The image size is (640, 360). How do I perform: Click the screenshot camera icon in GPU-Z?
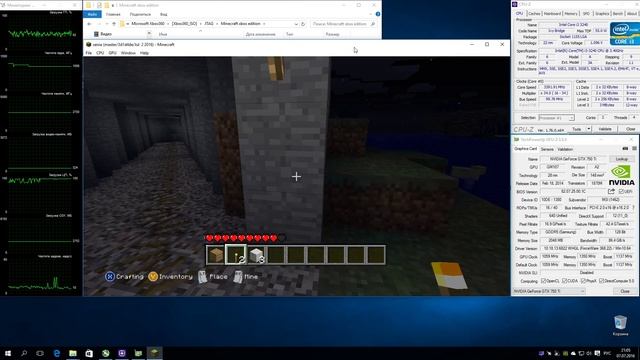tap(625, 149)
